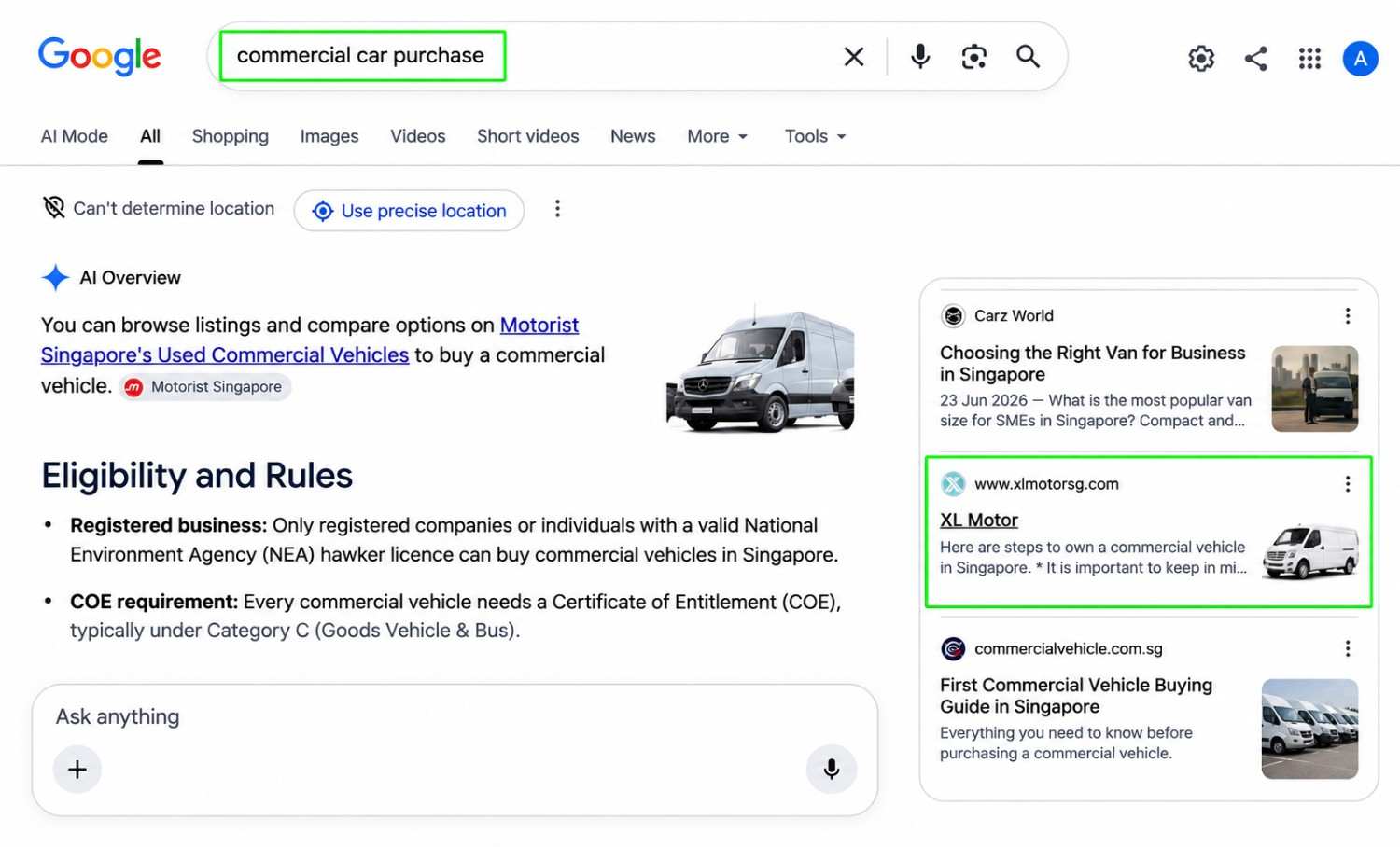The height and width of the screenshot is (847, 1400).
Task: Click the XL Motor white van thumbnail
Action: pyautogui.click(x=1310, y=551)
